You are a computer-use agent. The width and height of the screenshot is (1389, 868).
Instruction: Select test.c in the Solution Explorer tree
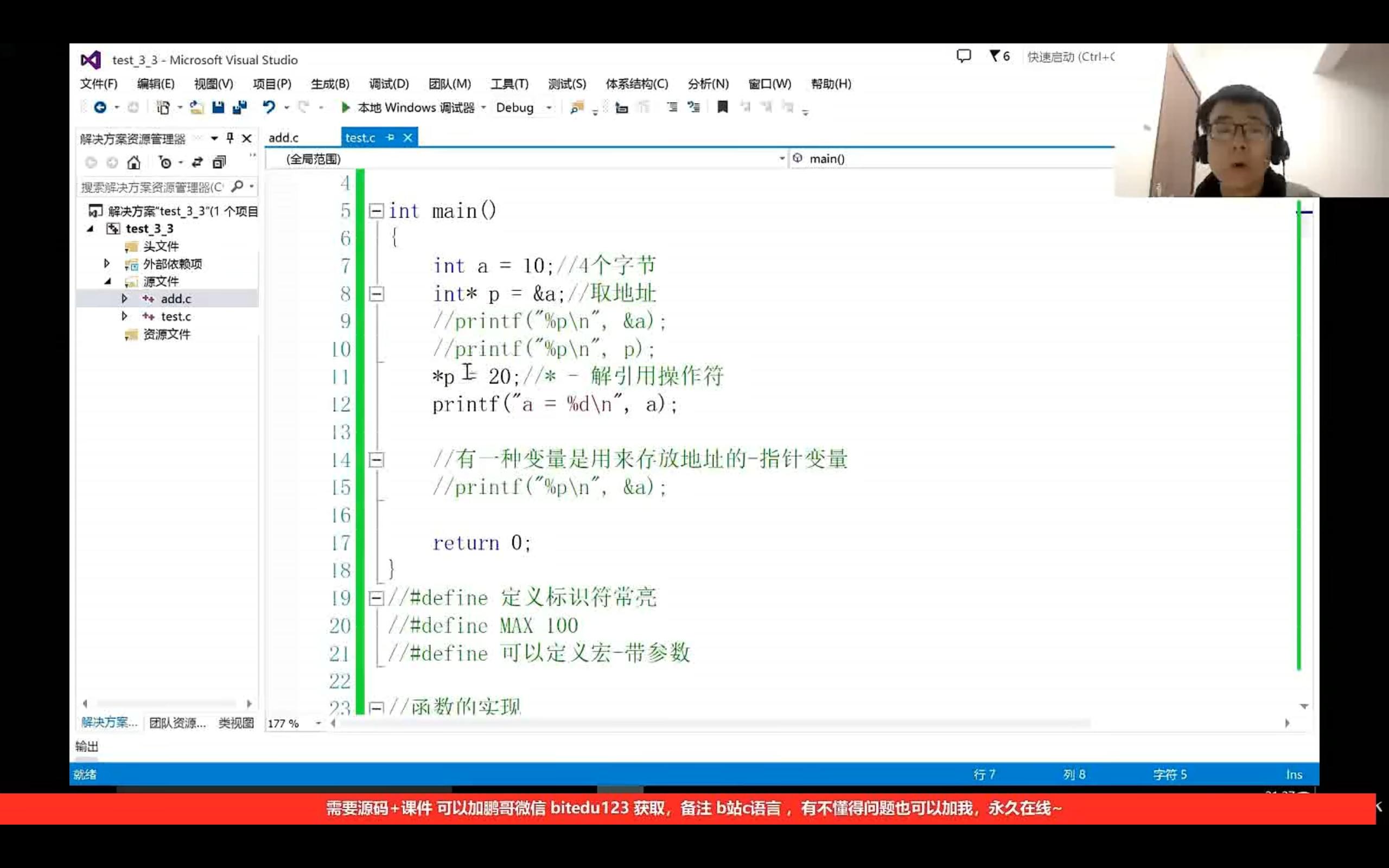tap(176, 316)
